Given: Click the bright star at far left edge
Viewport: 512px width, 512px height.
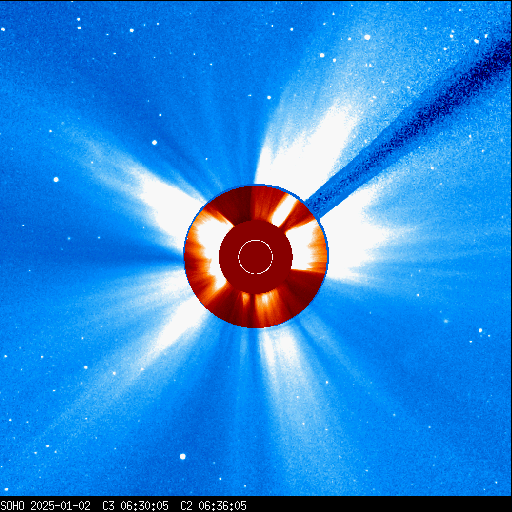Looking at the screenshot, I should (56, 180).
